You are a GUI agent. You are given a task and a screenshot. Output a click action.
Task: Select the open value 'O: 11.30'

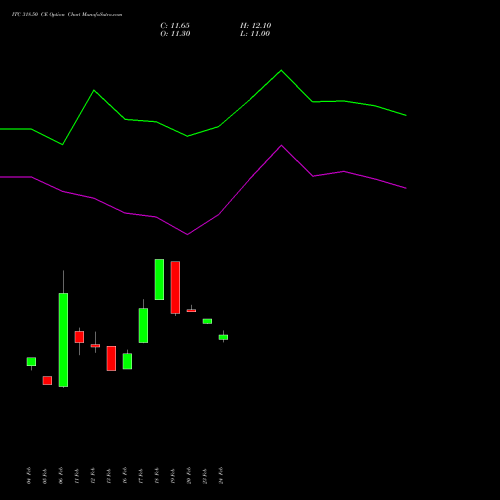click(175, 34)
